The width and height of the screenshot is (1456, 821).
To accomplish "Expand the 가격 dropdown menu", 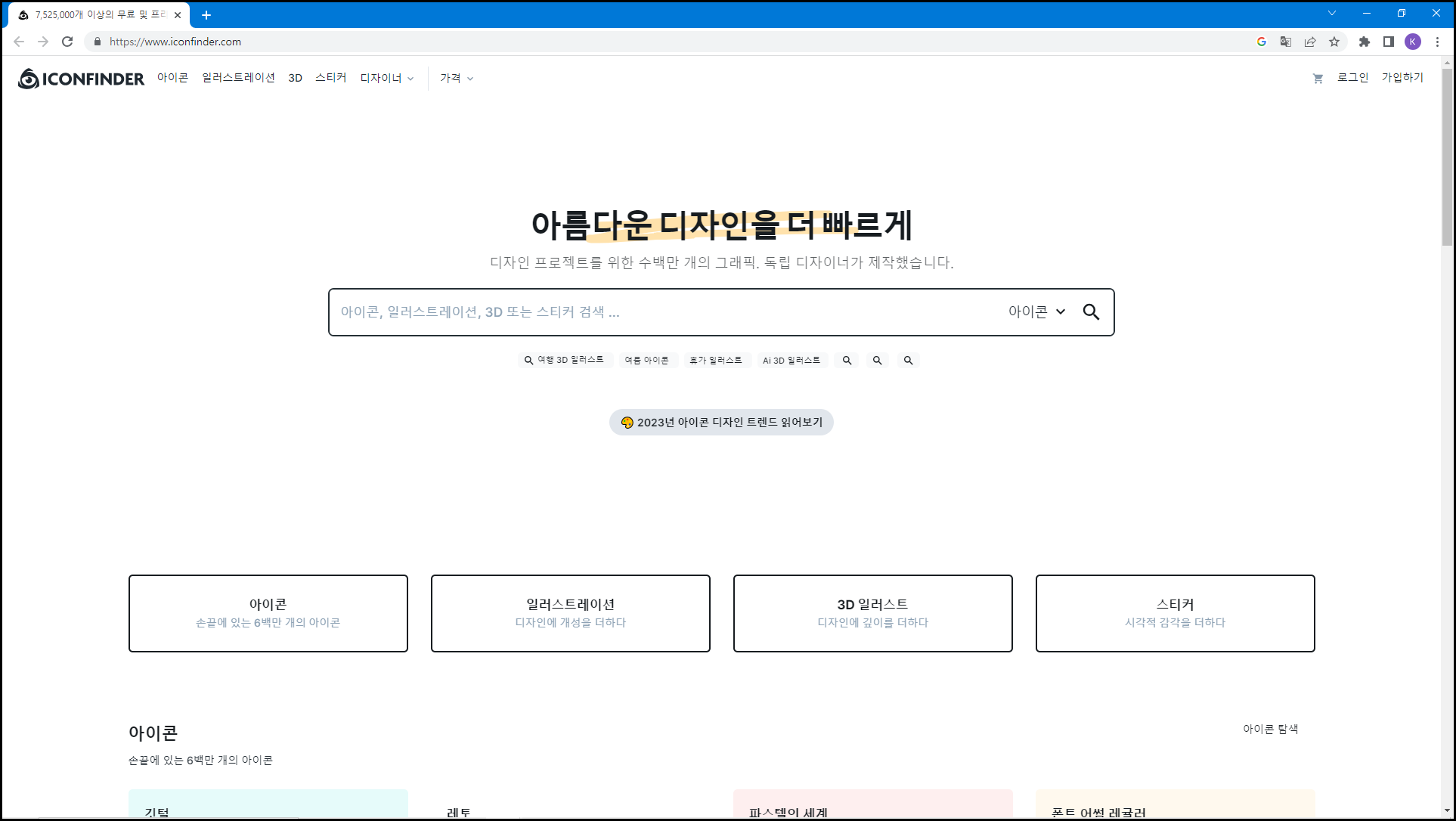I will (x=457, y=79).
